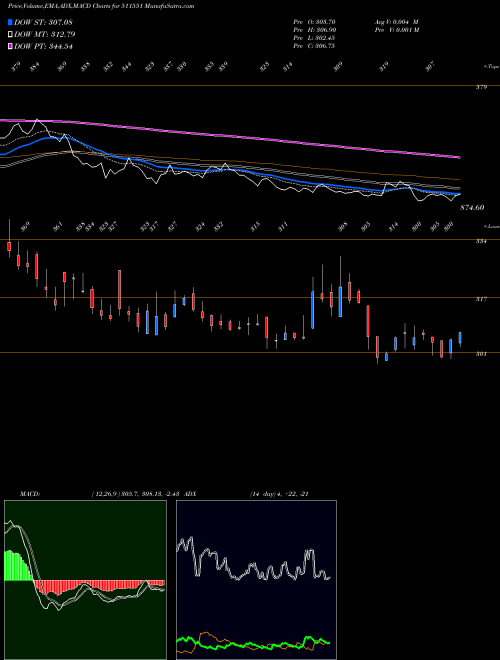Click the magenta DOW PT legend swatch
The width and height of the screenshot is (500, 660).
[10, 46]
